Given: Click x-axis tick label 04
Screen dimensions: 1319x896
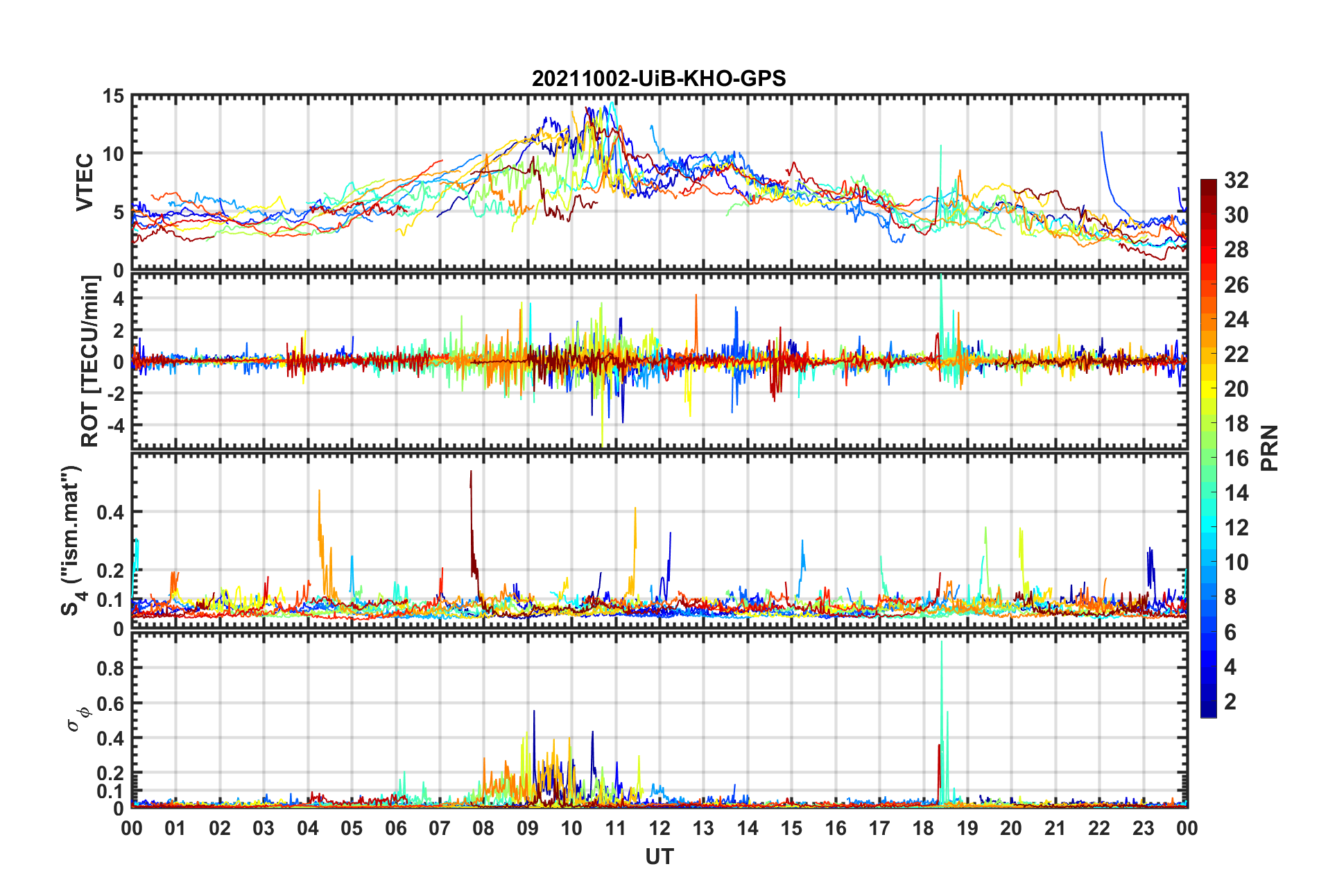Looking at the screenshot, I should tap(308, 828).
